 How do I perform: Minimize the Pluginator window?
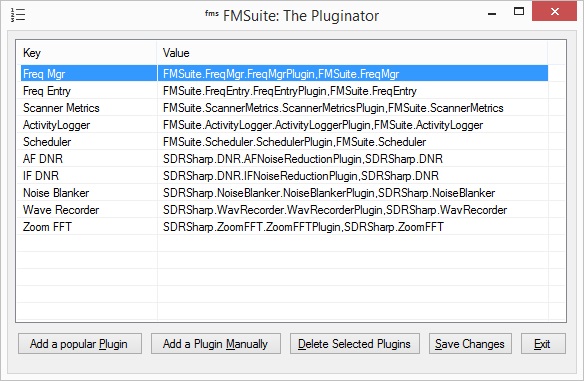492,14
